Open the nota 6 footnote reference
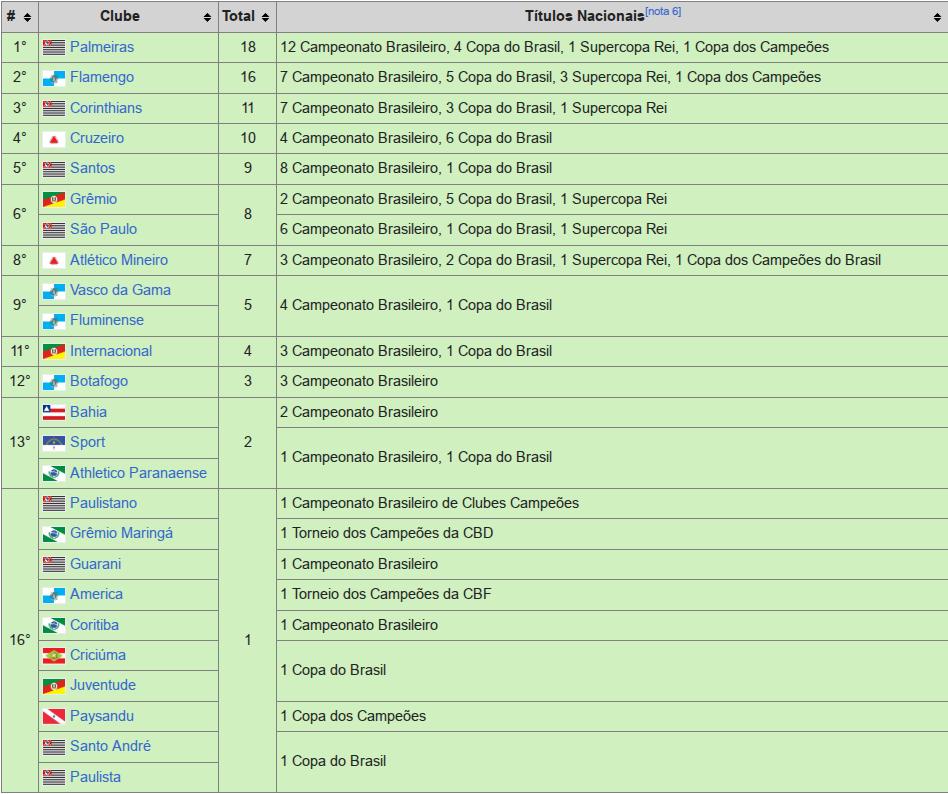This screenshot has width=948, height=794. (663, 11)
